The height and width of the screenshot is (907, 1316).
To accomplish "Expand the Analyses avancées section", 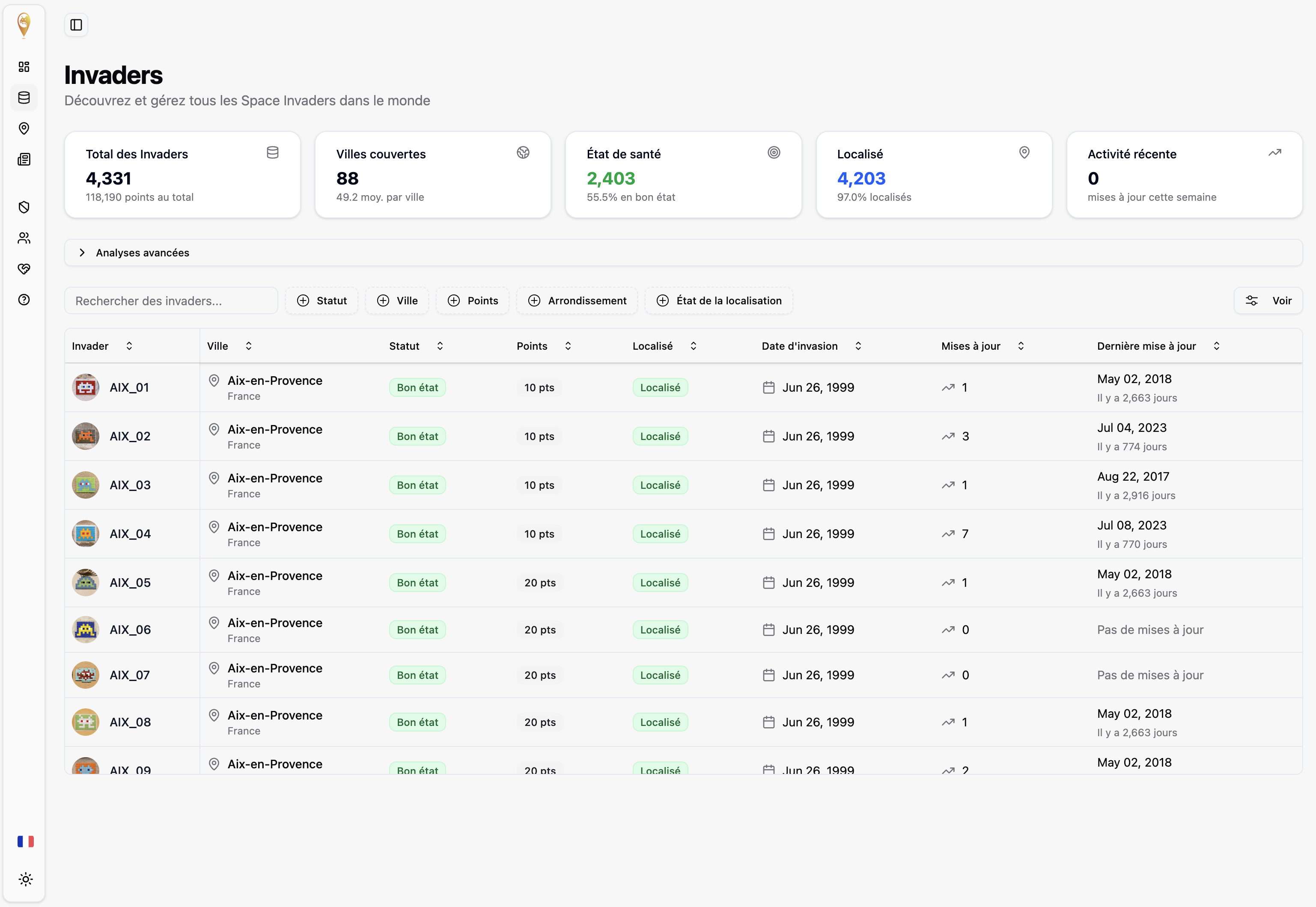I will (x=142, y=253).
